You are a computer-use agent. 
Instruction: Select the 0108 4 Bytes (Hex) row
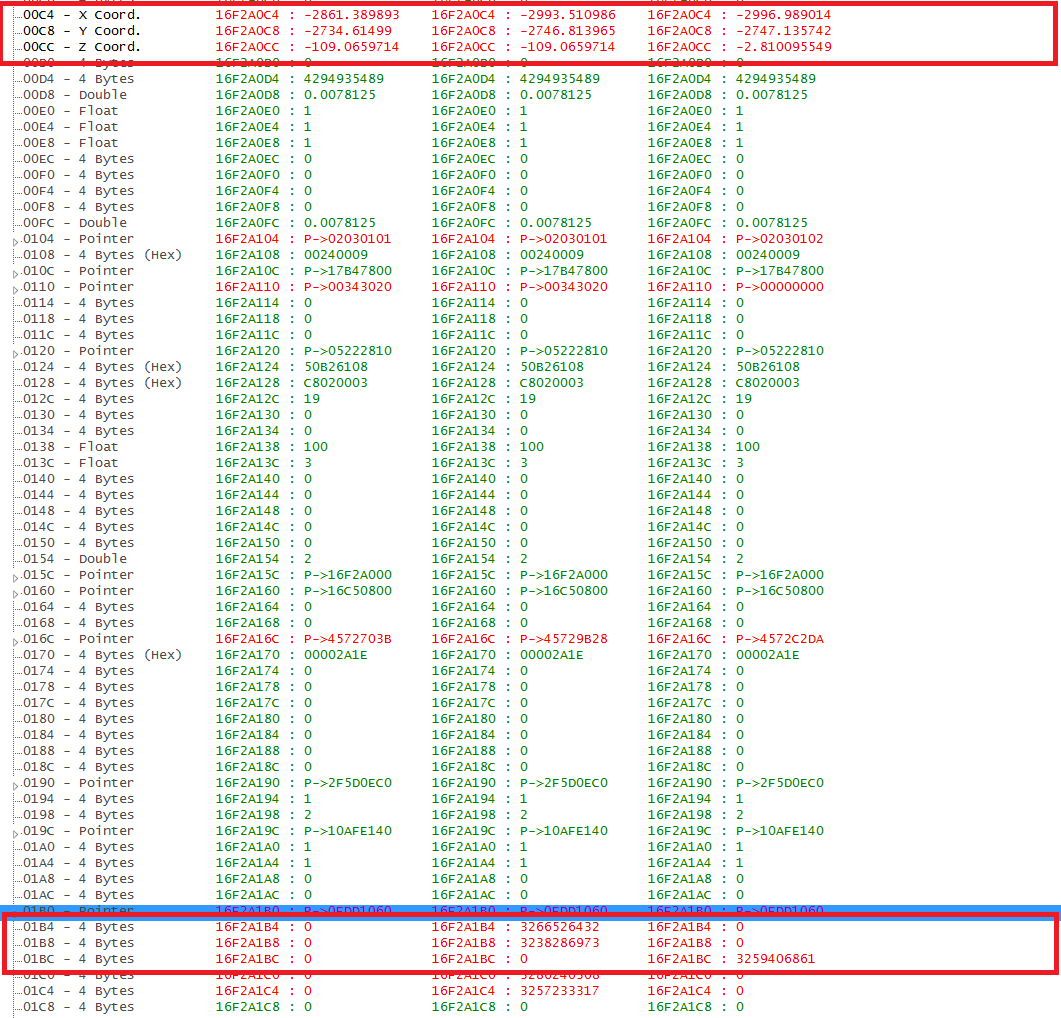(x=102, y=254)
